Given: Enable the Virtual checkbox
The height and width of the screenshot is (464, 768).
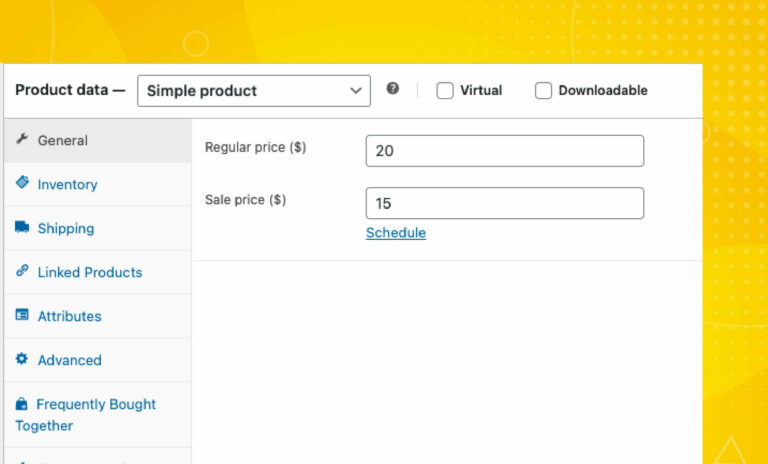Looking at the screenshot, I should coord(445,91).
